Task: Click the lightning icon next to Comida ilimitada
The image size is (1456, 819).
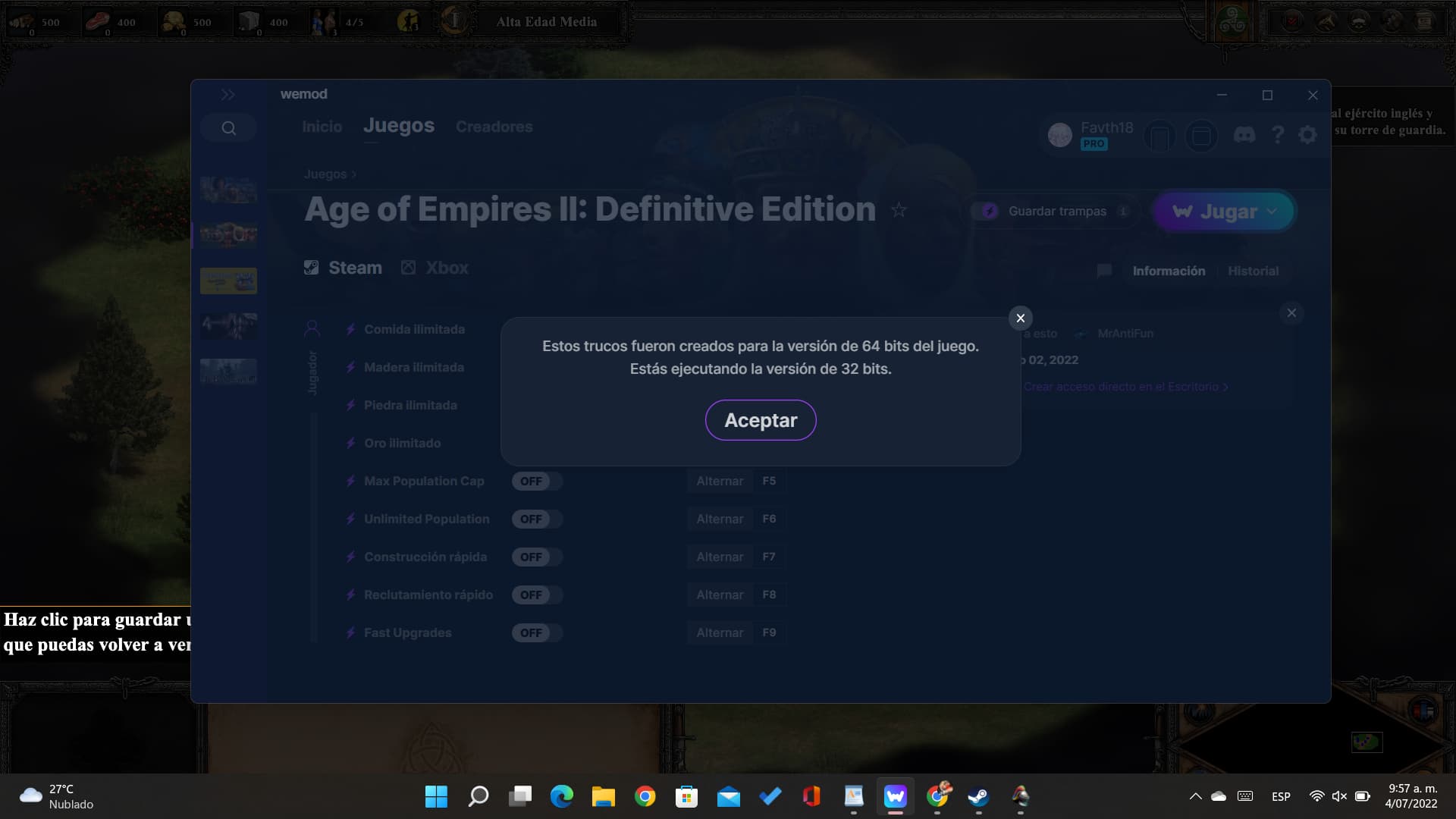Action: 350,329
